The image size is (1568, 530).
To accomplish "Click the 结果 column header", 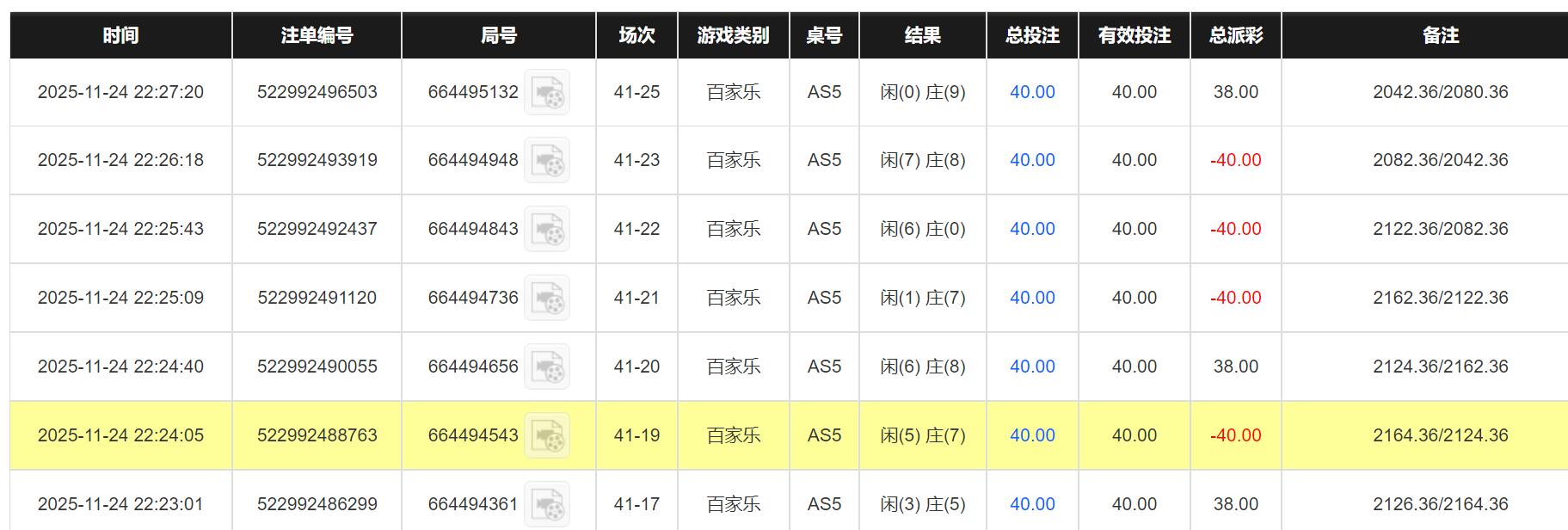I will click(924, 35).
